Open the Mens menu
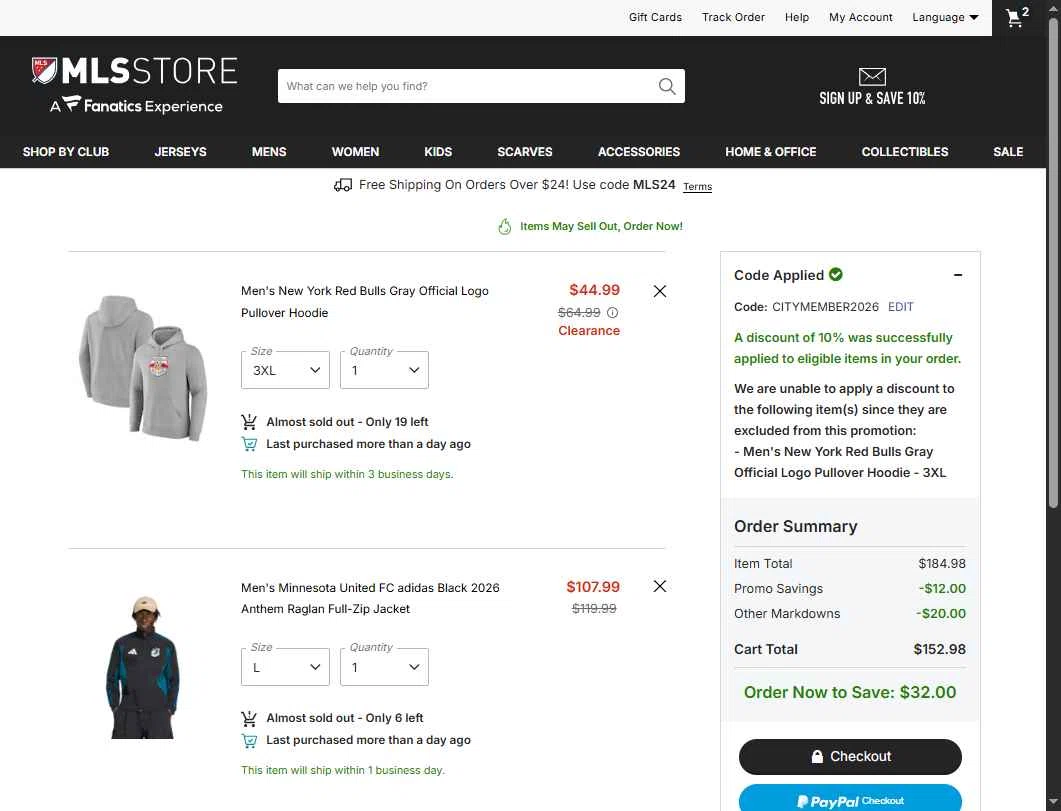Viewport: 1061px width, 811px height. pos(269,152)
